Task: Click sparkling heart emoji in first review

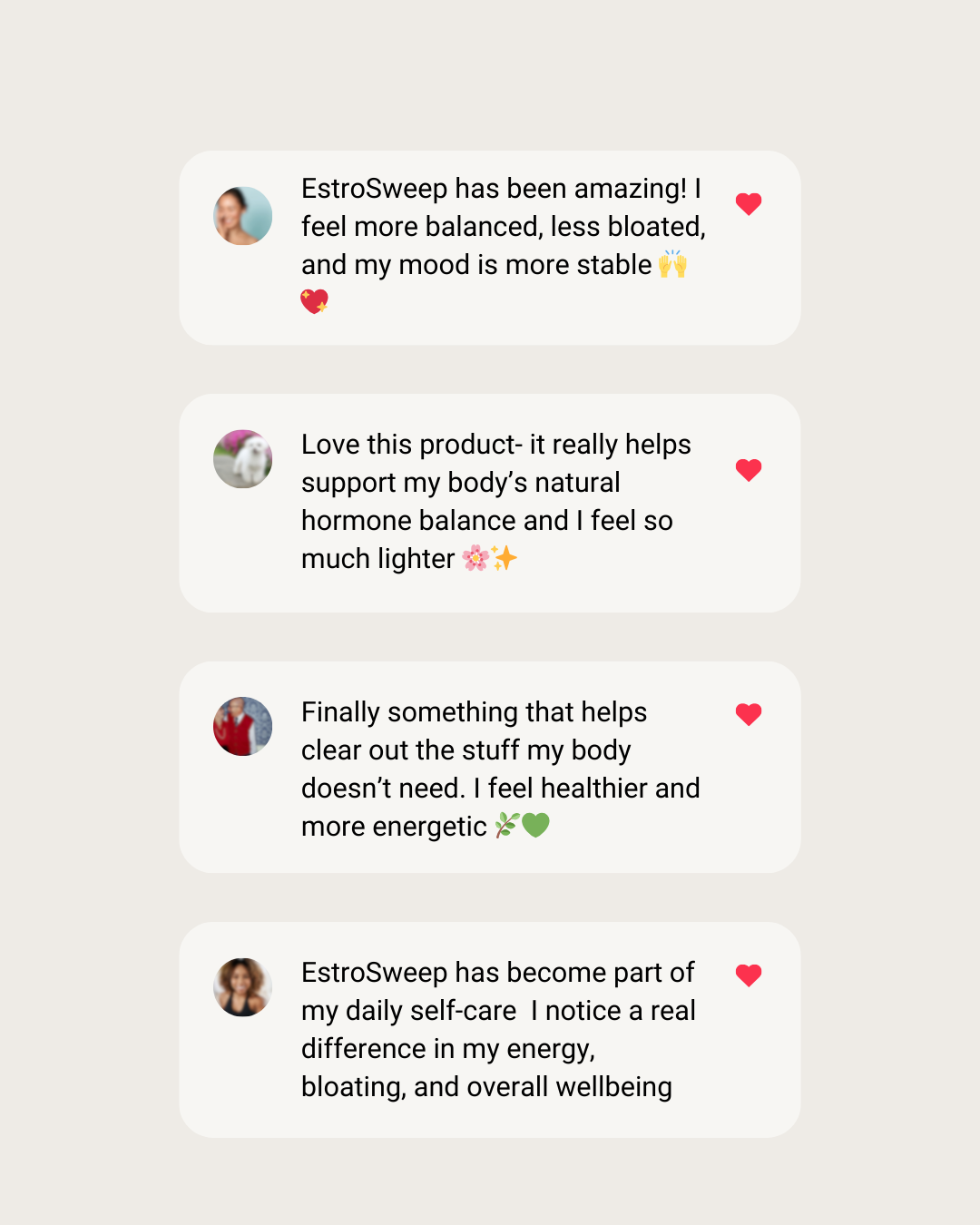Action: click(x=315, y=301)
